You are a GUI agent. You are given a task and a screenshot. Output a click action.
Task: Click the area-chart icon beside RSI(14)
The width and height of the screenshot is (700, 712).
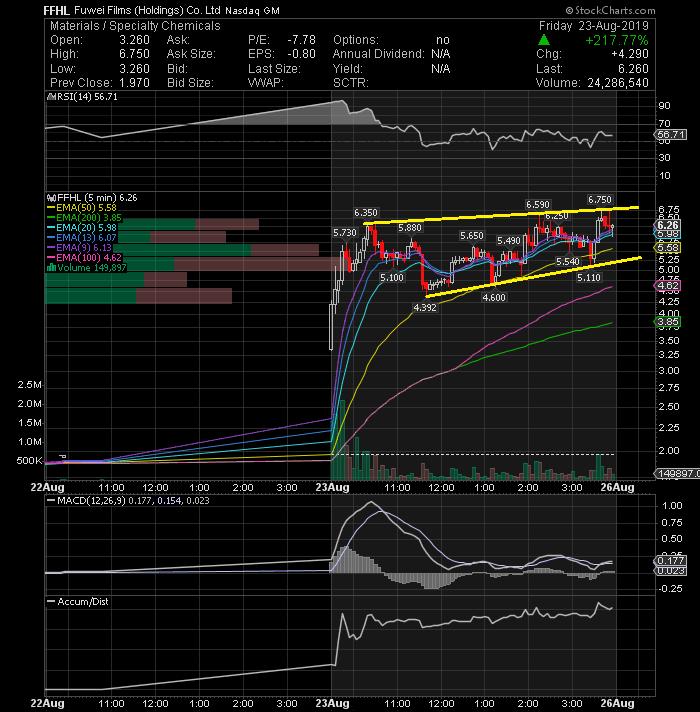click(51, 97)
